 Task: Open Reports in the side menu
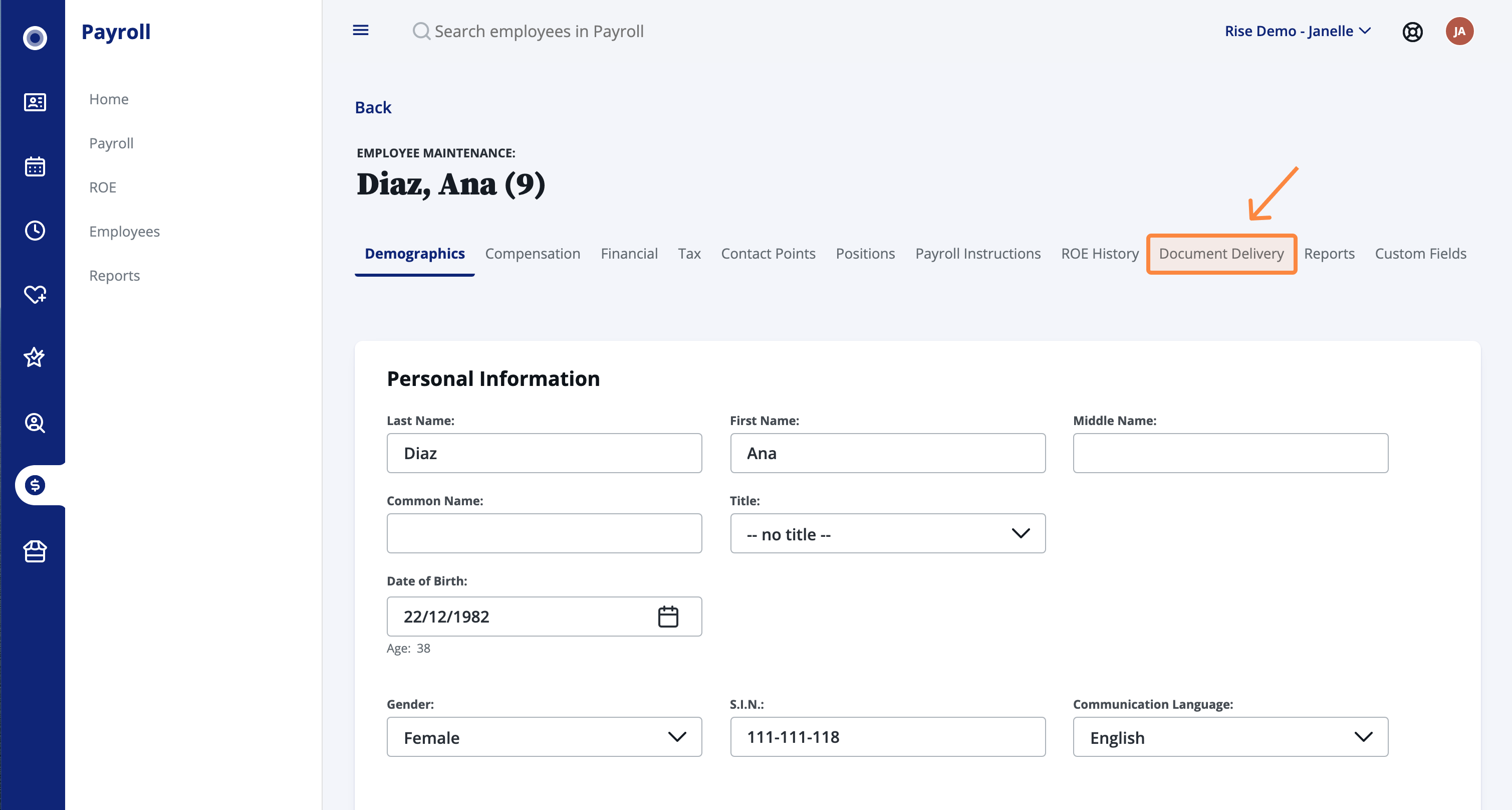coord(114,276)
